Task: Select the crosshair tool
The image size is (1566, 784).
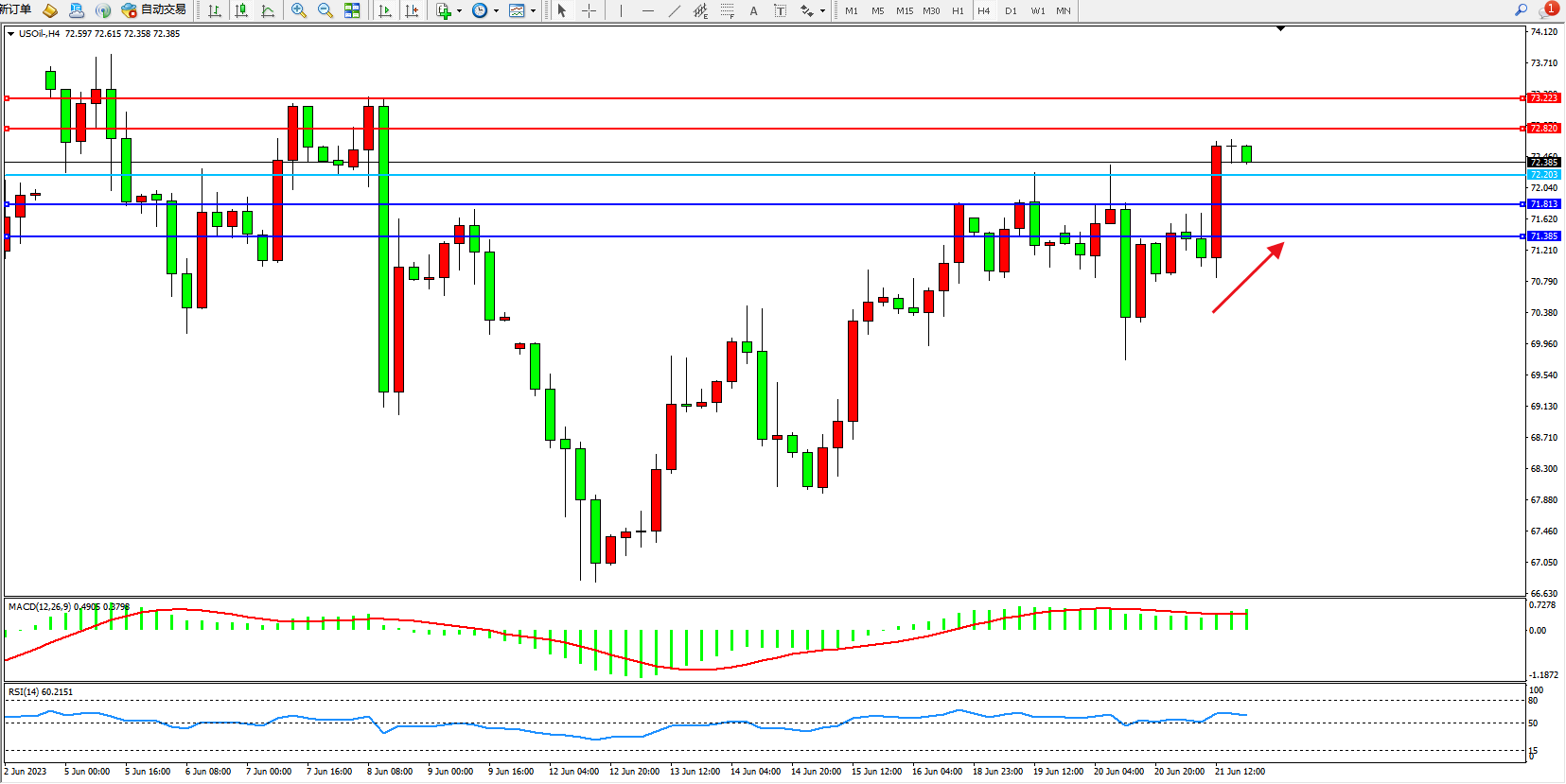Action: point(589,10)
